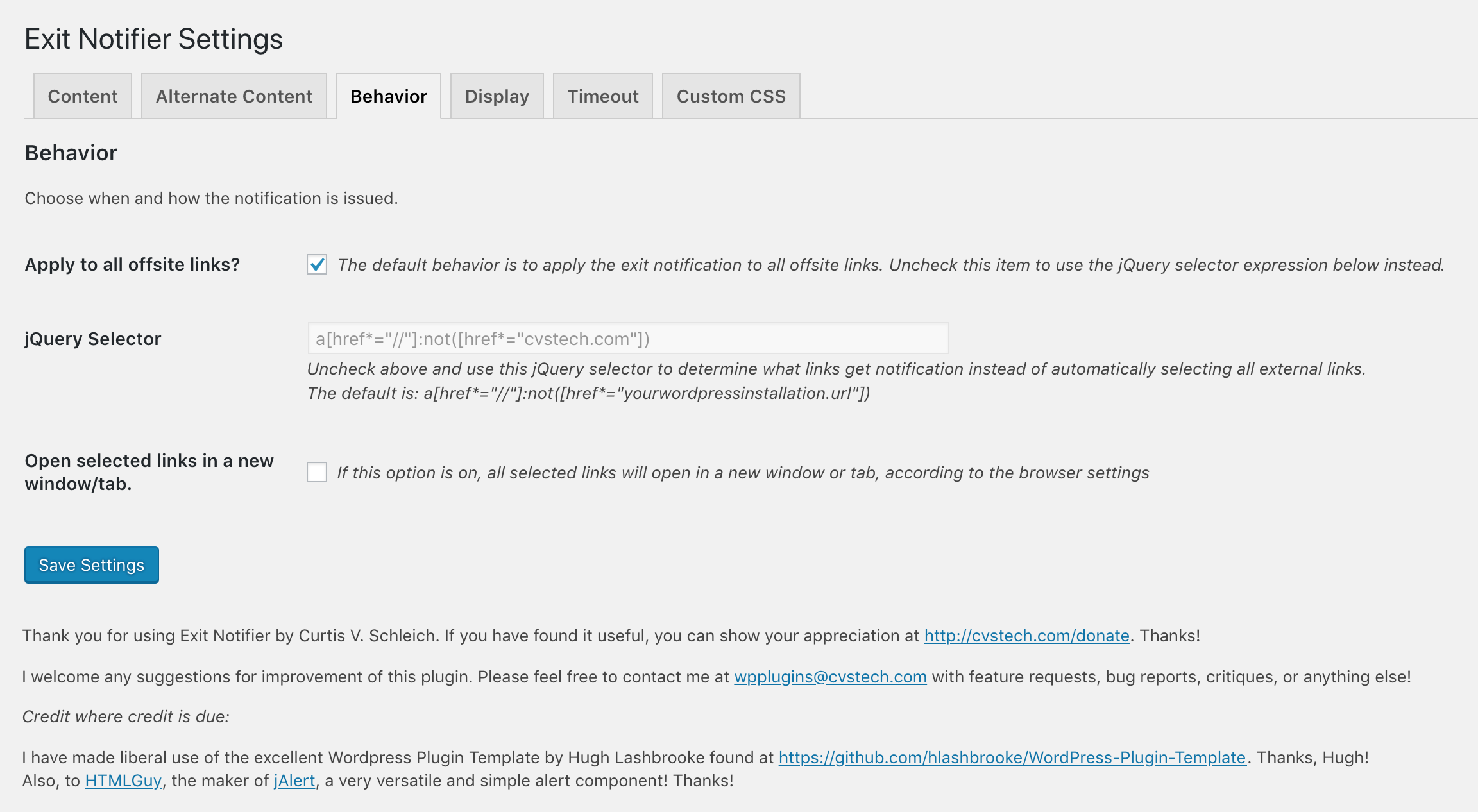Click the Save Settings button

pos(92,565)
